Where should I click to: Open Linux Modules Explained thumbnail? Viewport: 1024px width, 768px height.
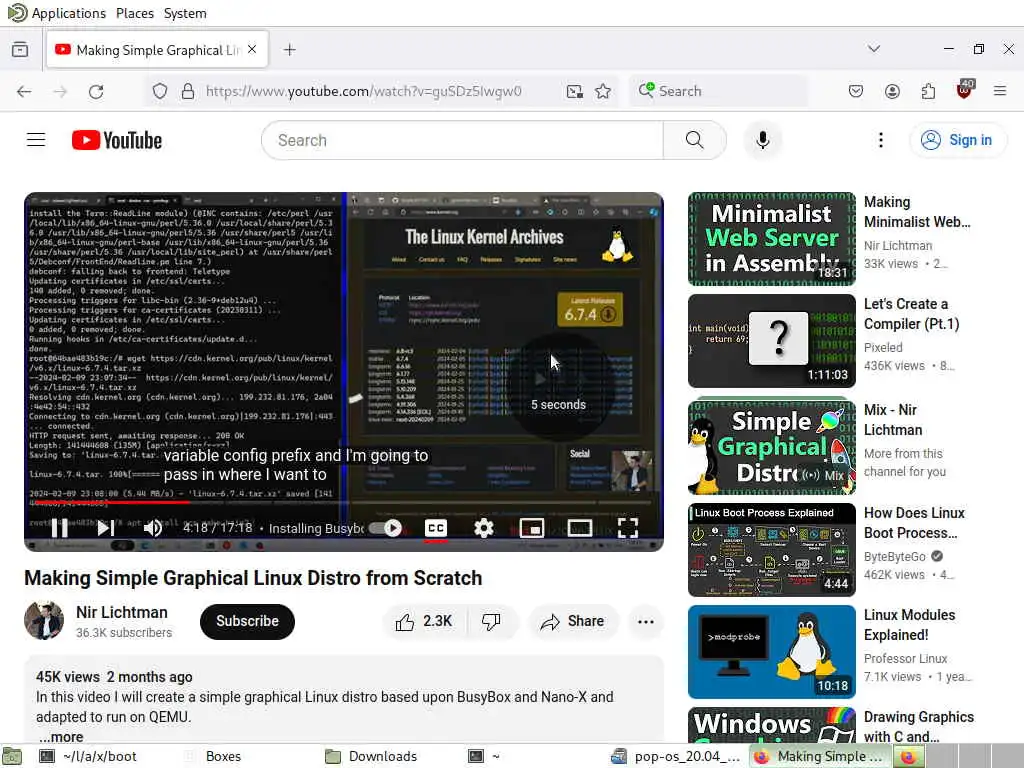771,652
